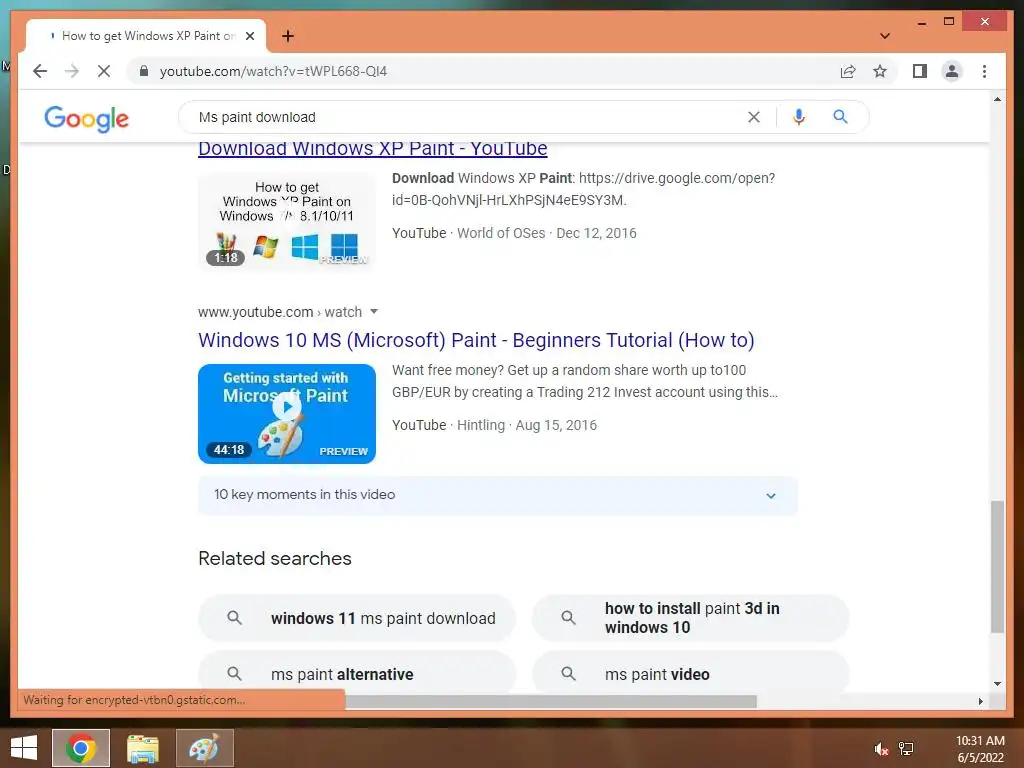Screen dimensions: 1024x768
Task: Click 'www.youtube.com › watch' breadcrumb
Action: [280, 312]
